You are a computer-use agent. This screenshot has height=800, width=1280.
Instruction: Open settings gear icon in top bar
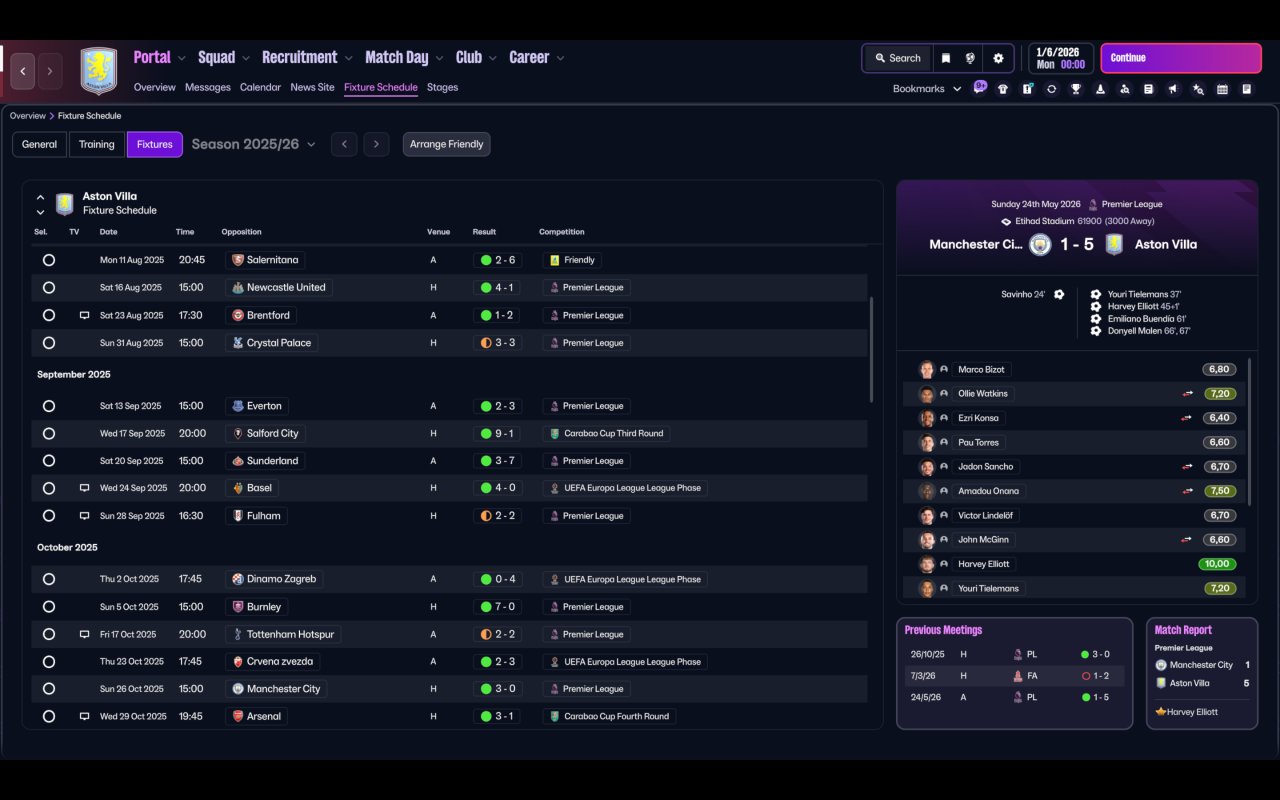click(998, 58)
